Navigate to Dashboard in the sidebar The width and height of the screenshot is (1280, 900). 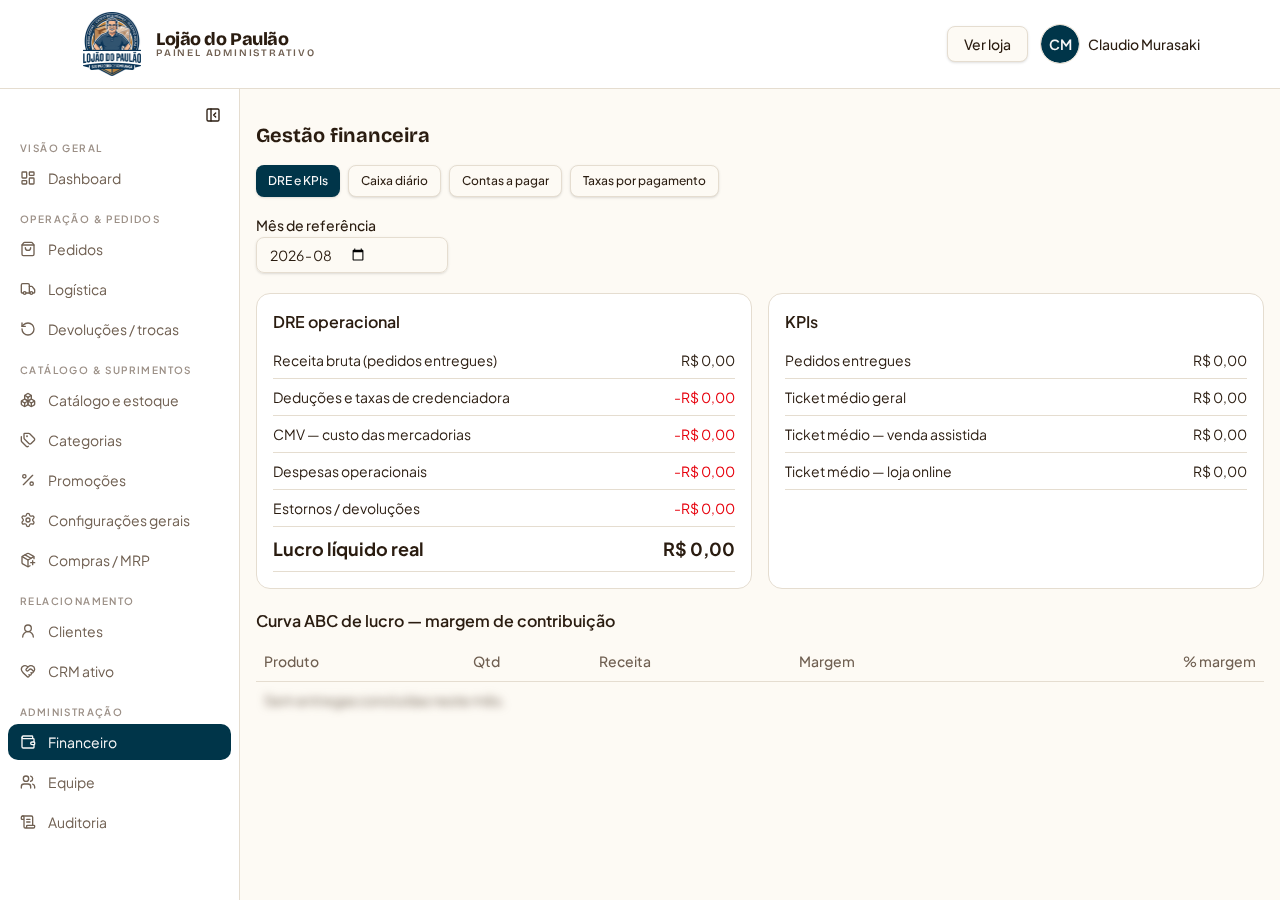(x=119, y=178)
